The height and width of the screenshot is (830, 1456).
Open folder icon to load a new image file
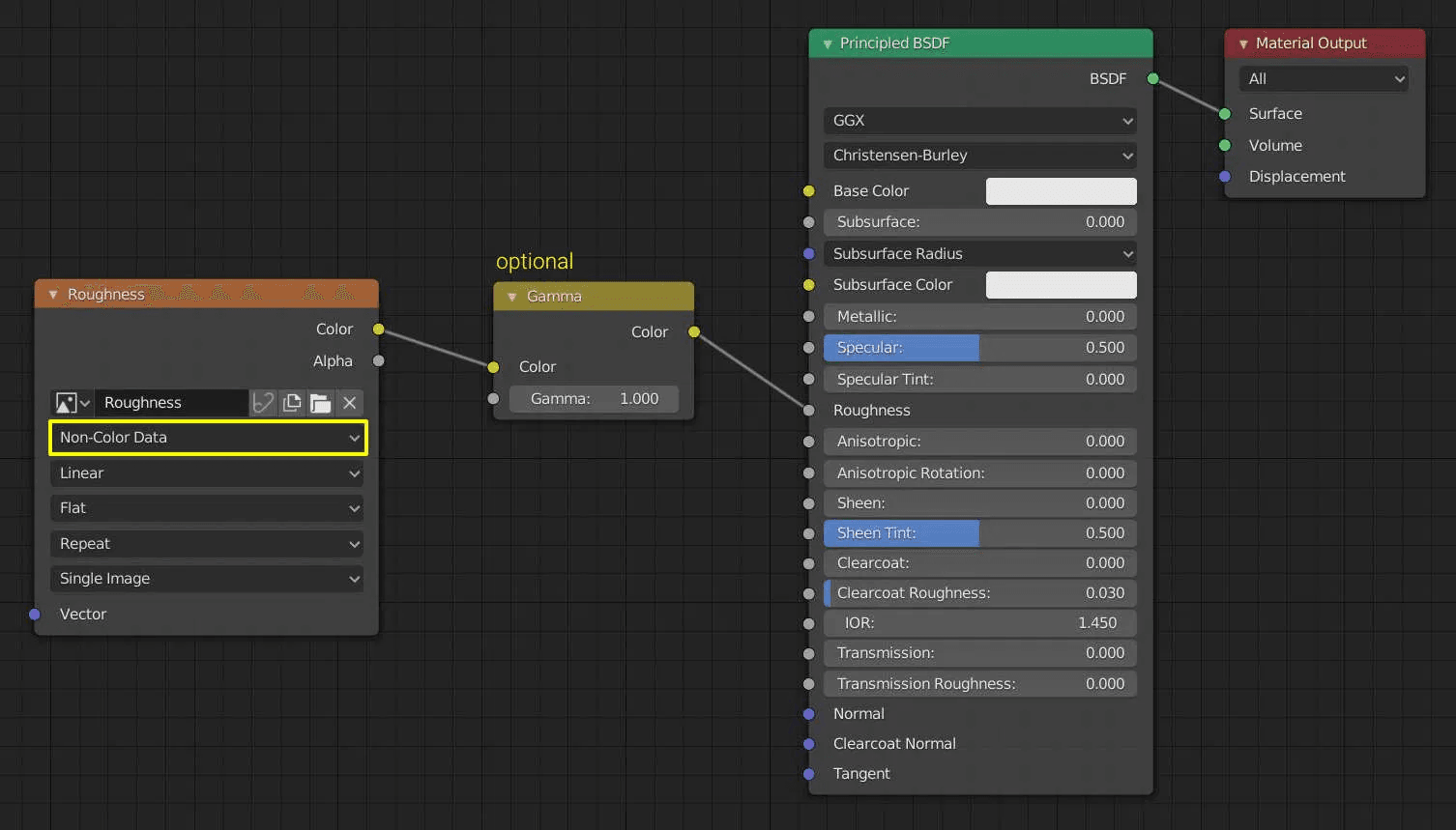(320, 403)
